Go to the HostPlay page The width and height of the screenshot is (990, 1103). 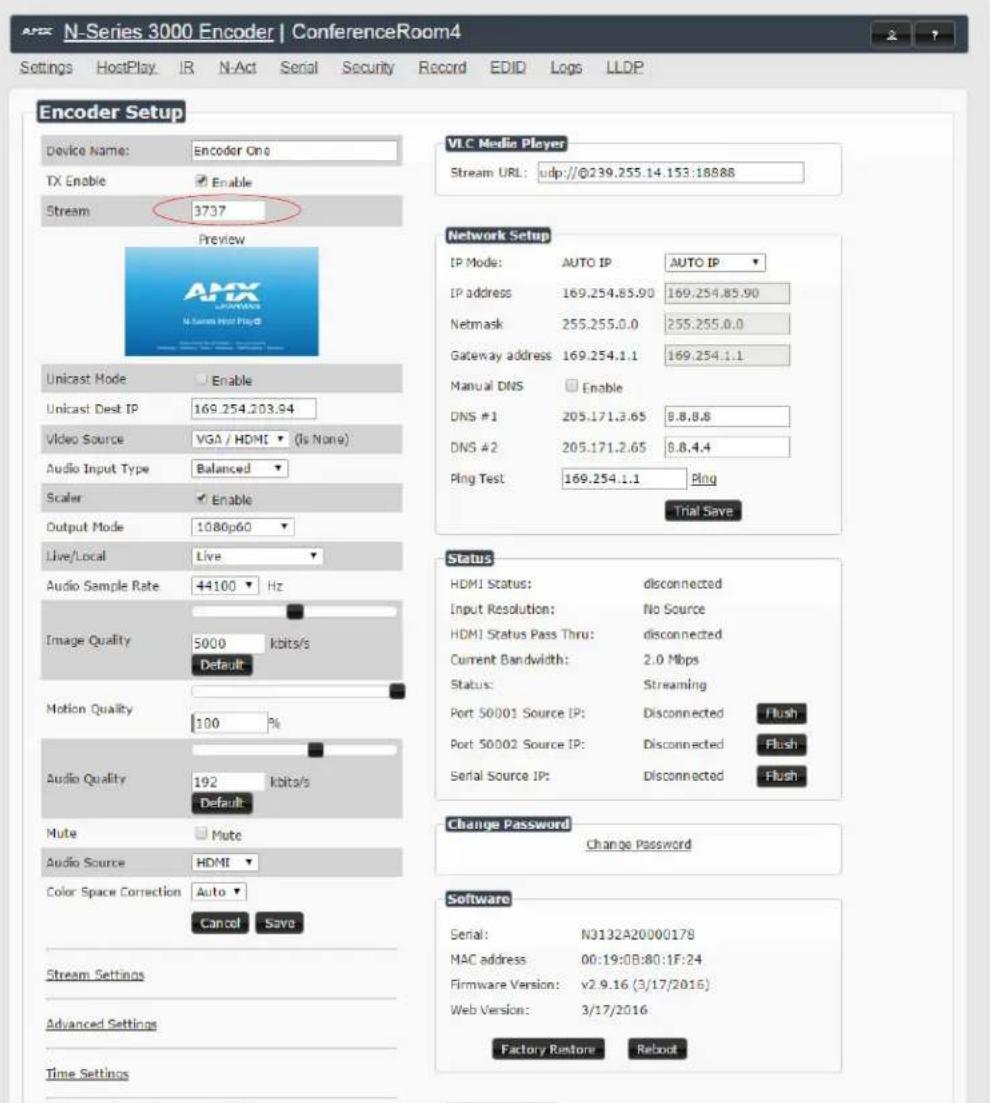(x=126, y=68)
